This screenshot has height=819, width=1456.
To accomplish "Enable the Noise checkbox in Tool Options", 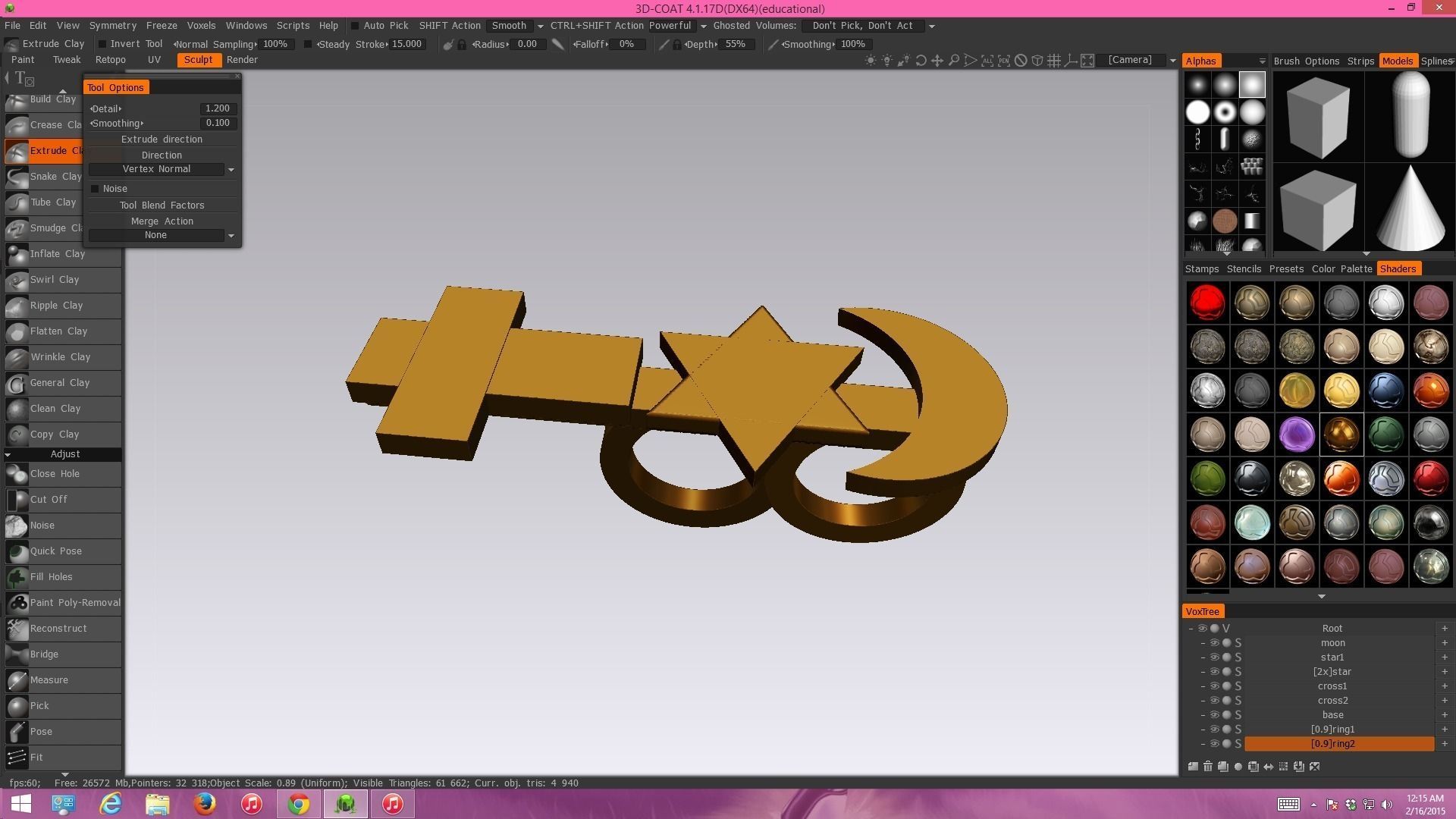I will tap(95, 189).
